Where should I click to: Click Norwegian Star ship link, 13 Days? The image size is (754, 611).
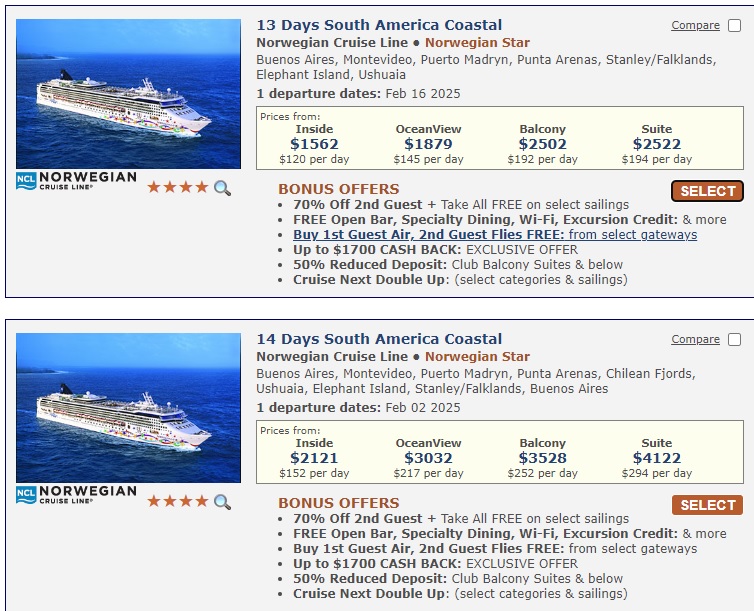coord(477,43)
